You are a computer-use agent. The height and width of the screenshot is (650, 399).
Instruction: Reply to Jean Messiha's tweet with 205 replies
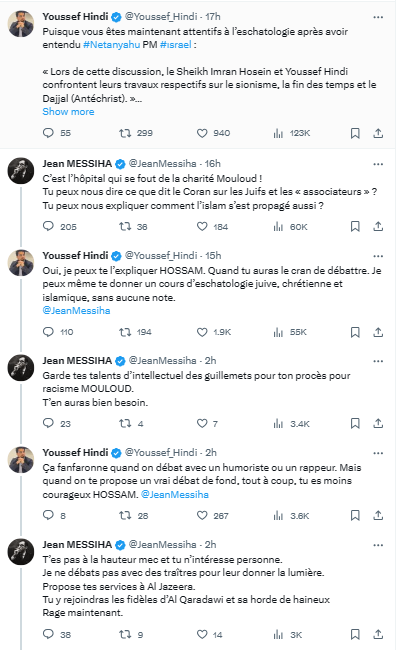click(x=48, y=226)
